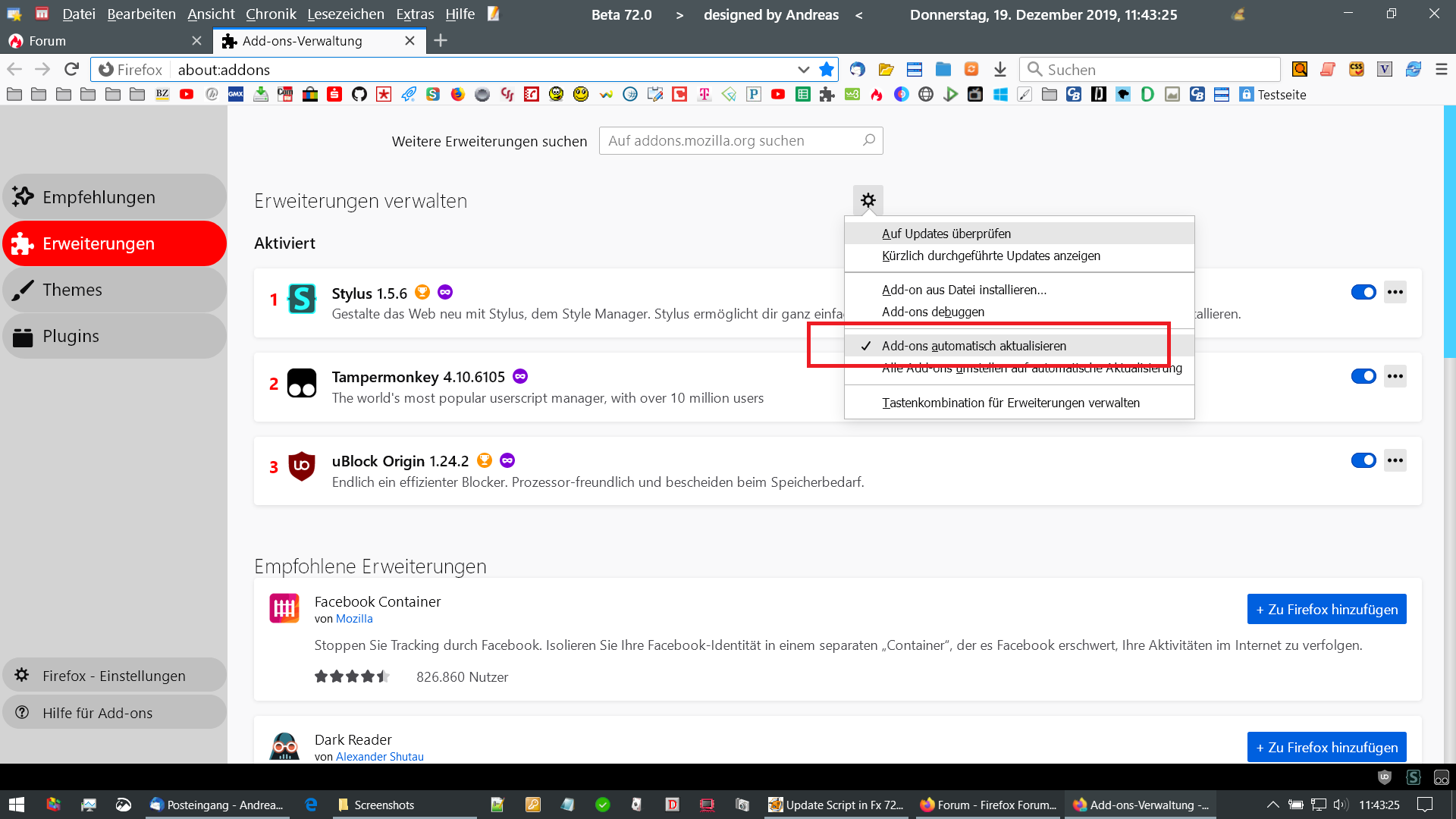Viewport: 1456px width, 819px height.
Task: Open three-dot menu for Stylus
Action: 1395,292
